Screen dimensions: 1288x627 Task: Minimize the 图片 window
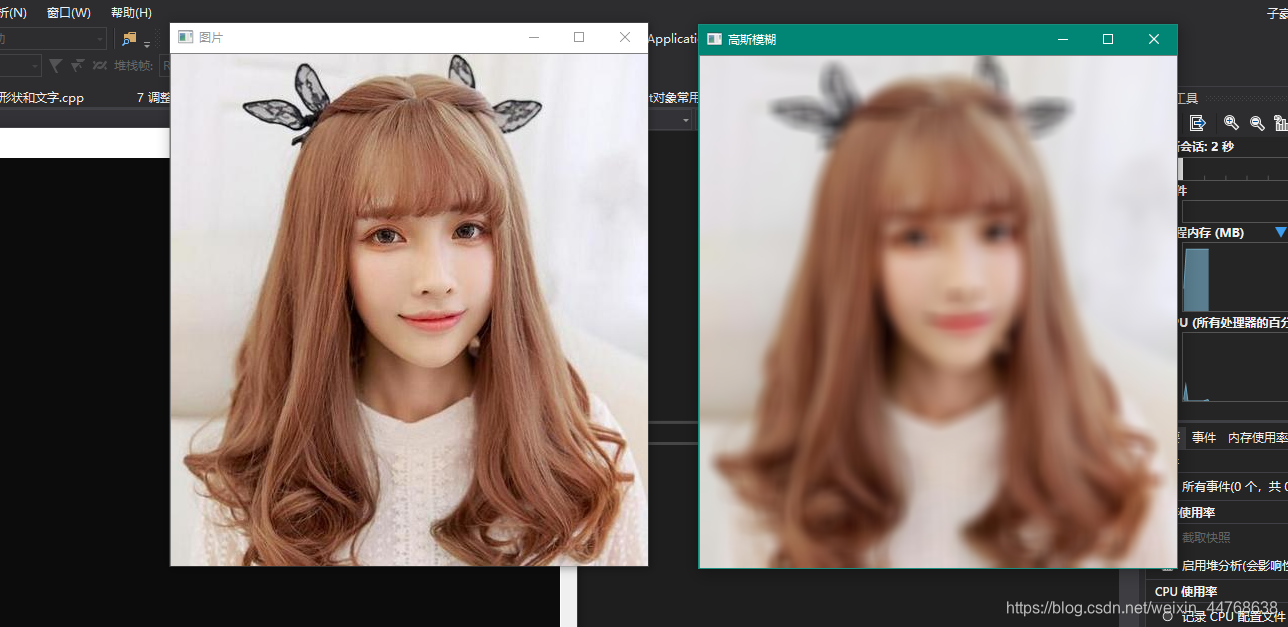point(534,37)
